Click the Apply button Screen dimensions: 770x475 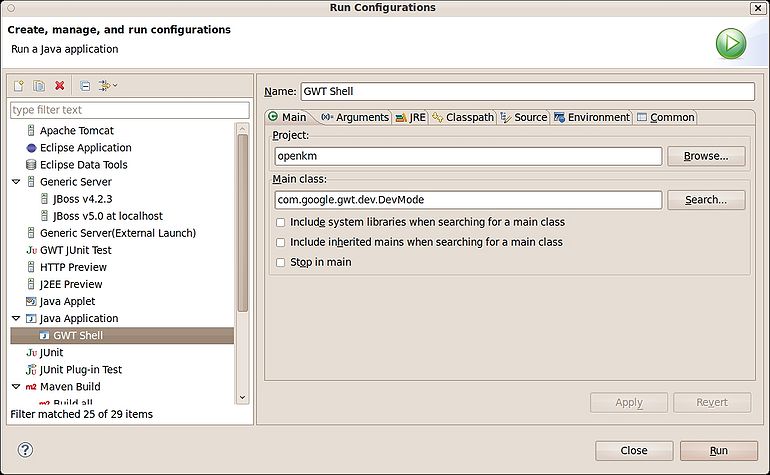tap(629, 402)
